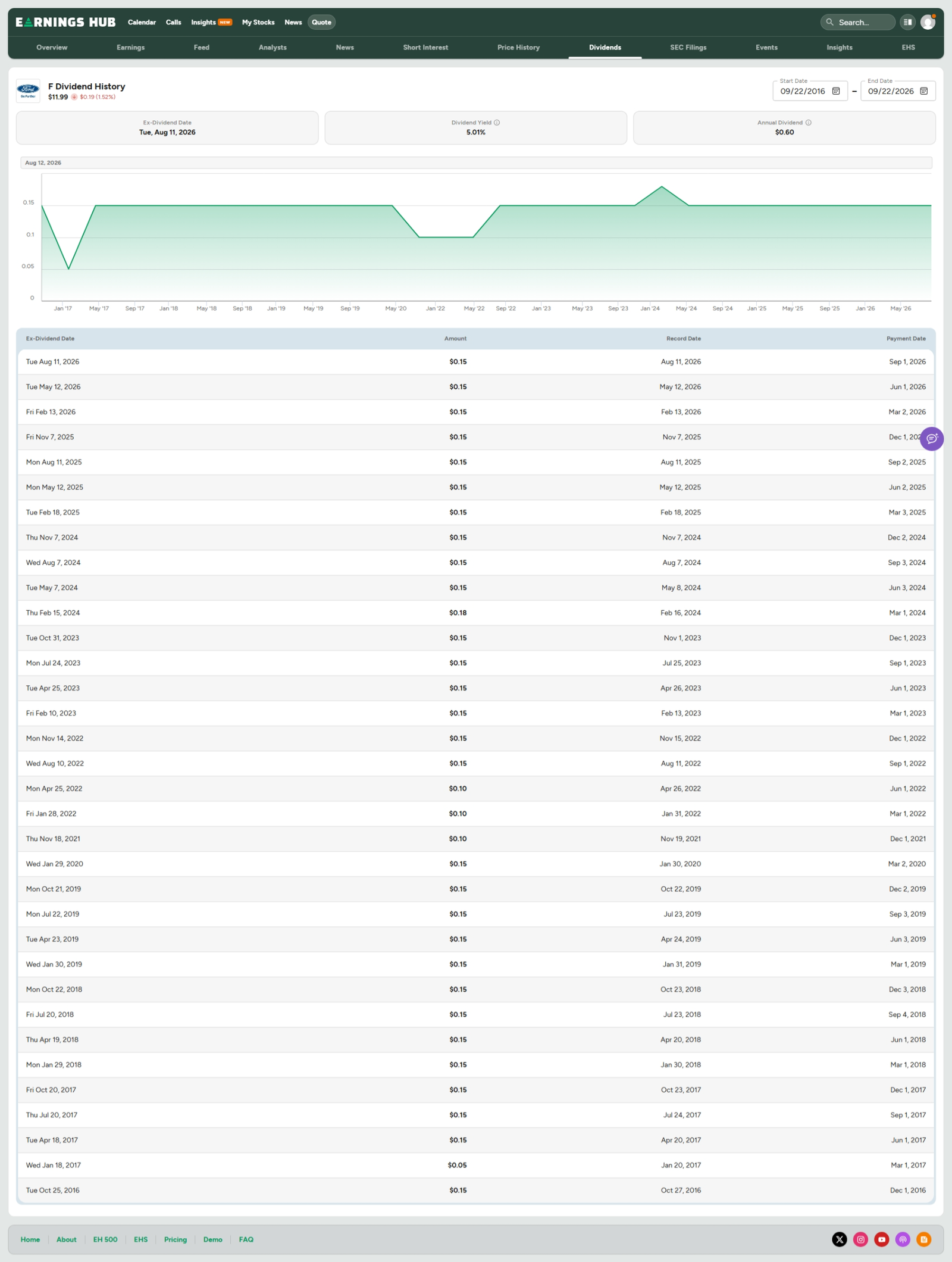
Task: Click the Ford company logo
Action: coord(28,91)
